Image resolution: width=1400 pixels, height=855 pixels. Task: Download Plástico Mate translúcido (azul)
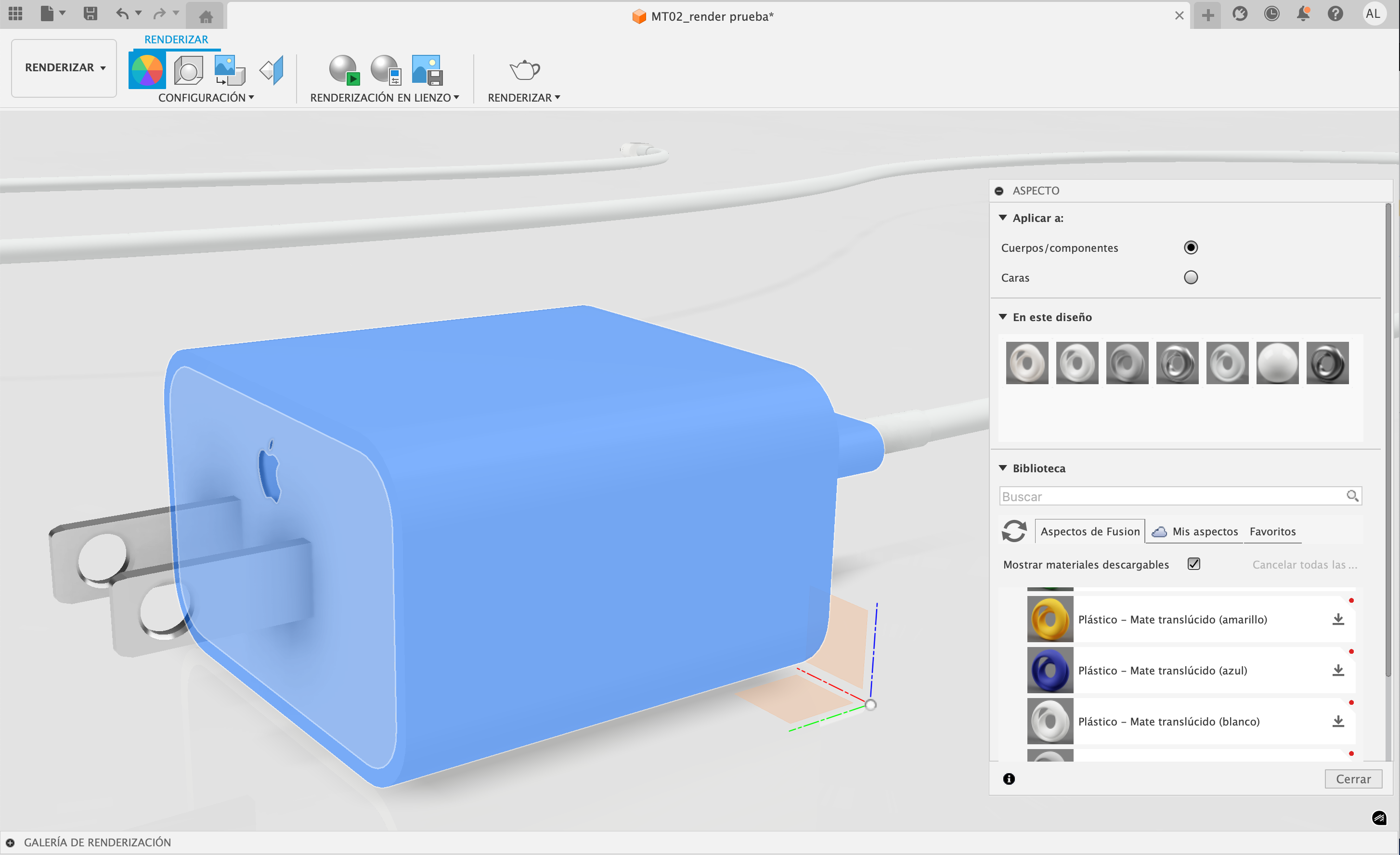pos(1338,670)
